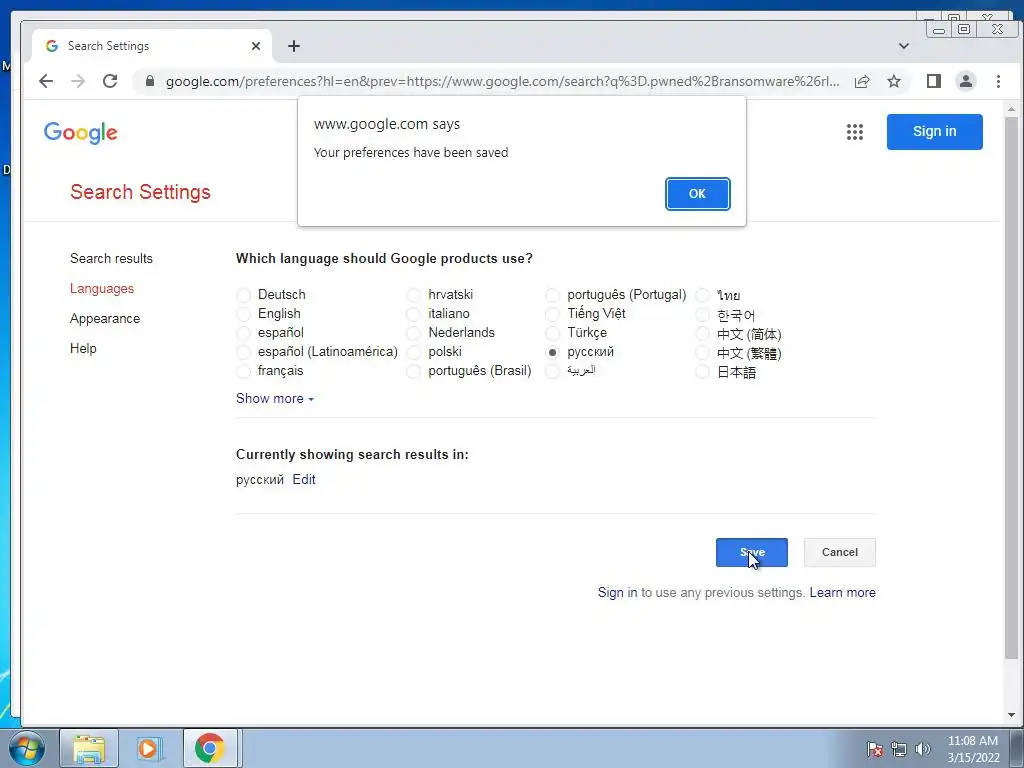The image size is (1024, 768).
Task: Open the tab search dropdown chevron
Action: [904, 46]
